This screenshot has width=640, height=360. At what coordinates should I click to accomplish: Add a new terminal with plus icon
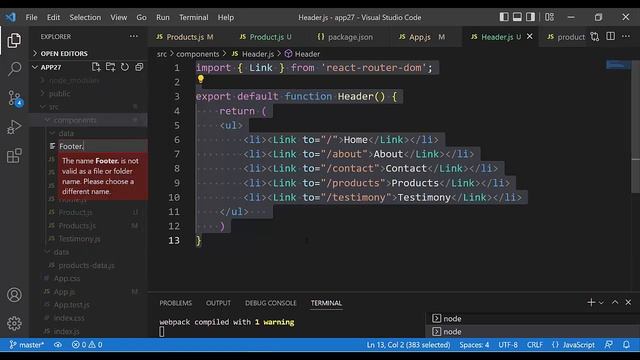coord(591,302)
